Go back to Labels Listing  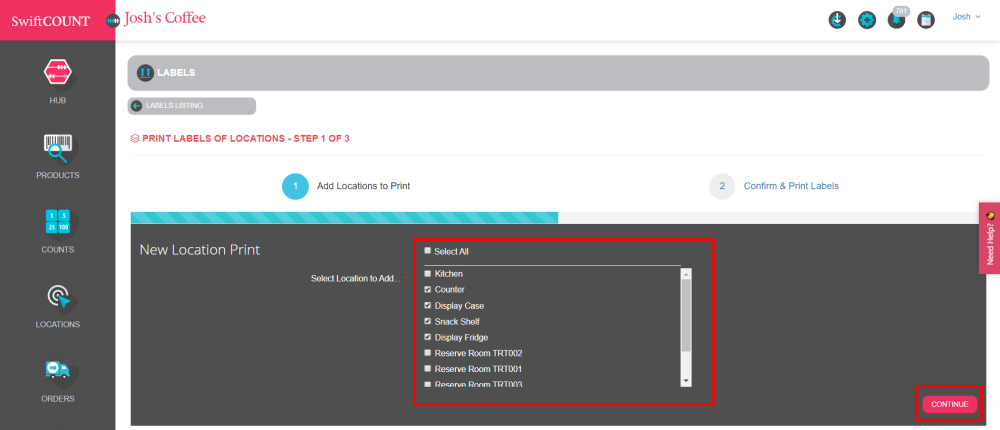(x=191, y=106)
